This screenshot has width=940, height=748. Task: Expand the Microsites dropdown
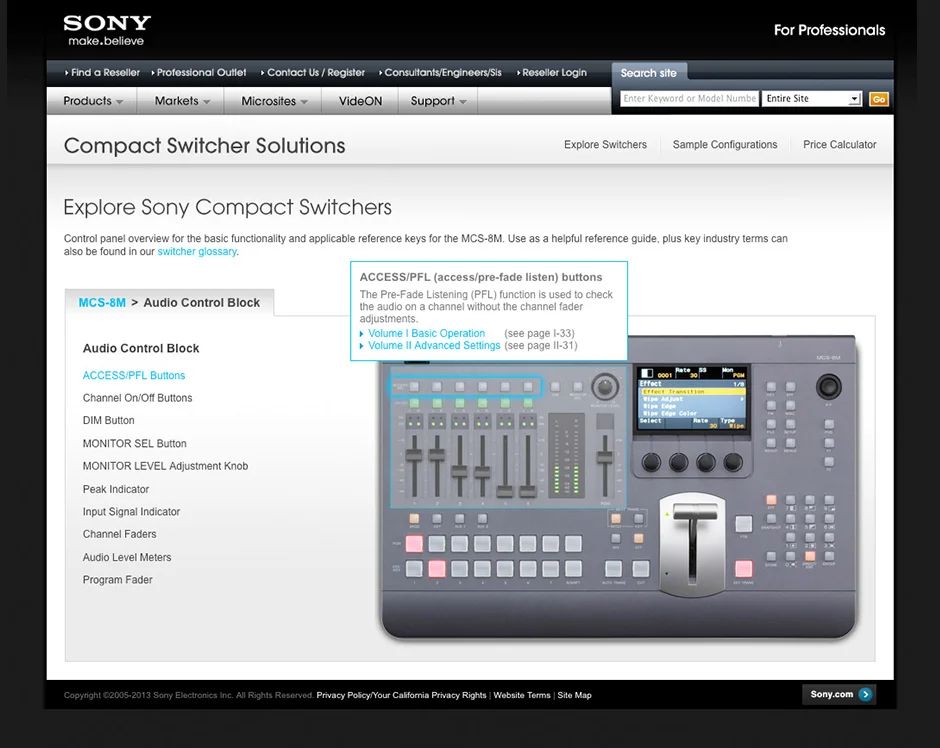tap(271, 100)
